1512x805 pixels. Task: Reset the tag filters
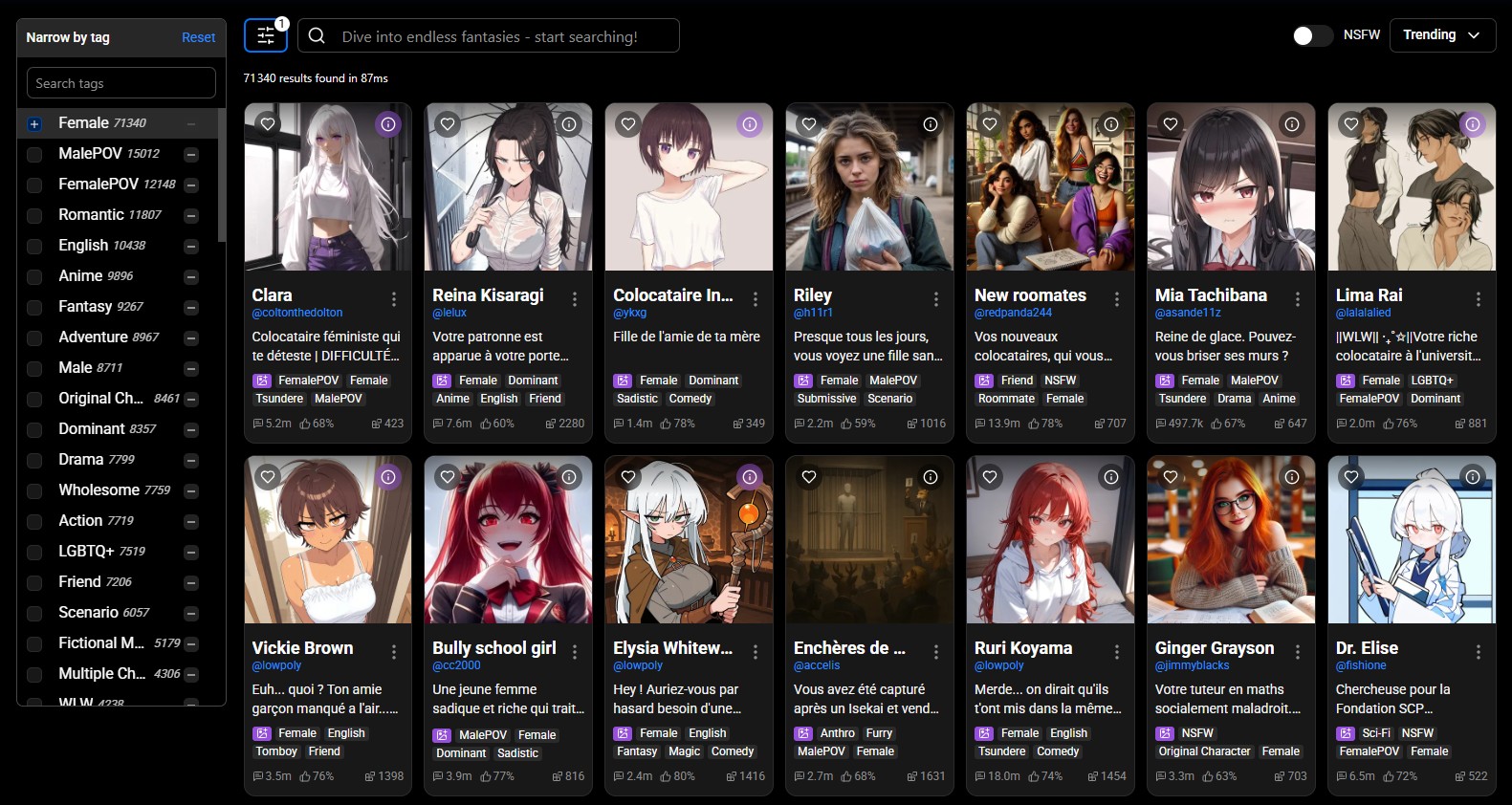[x=199, y=37]
